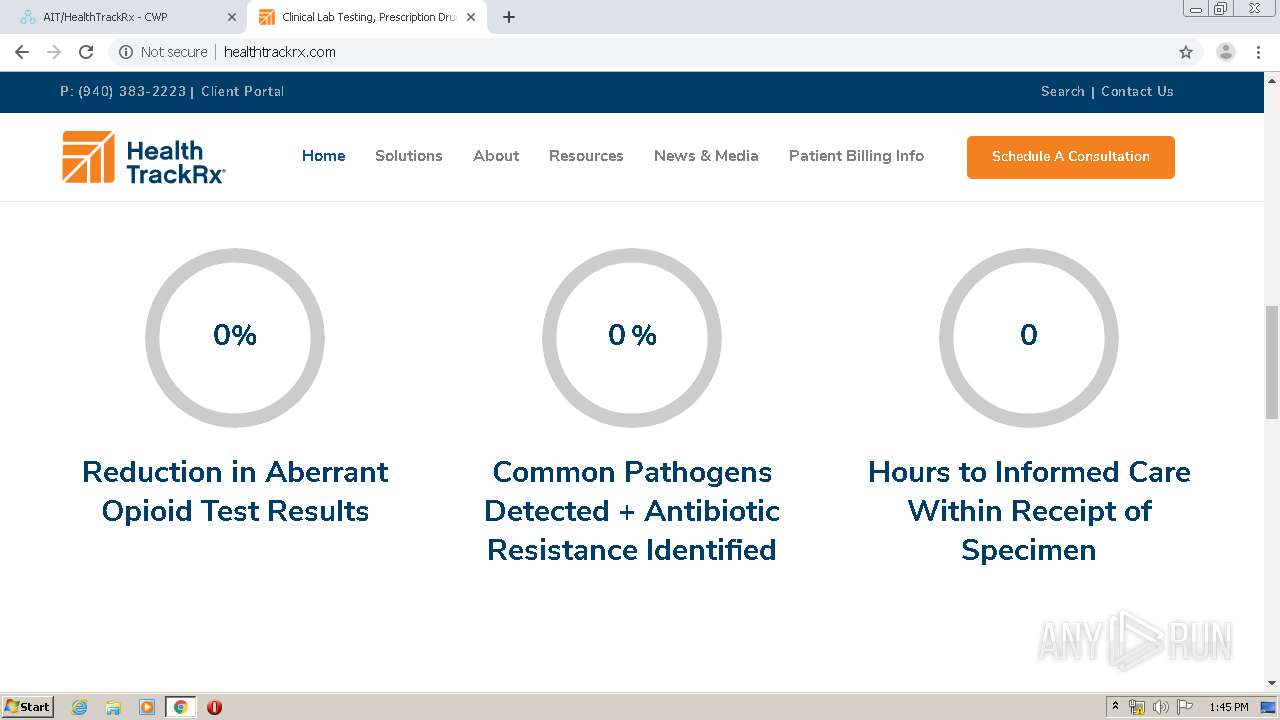This screenshot has width=1280, height=720.
Task: Go to Patient Billing Info
Action: coord(856,156)
